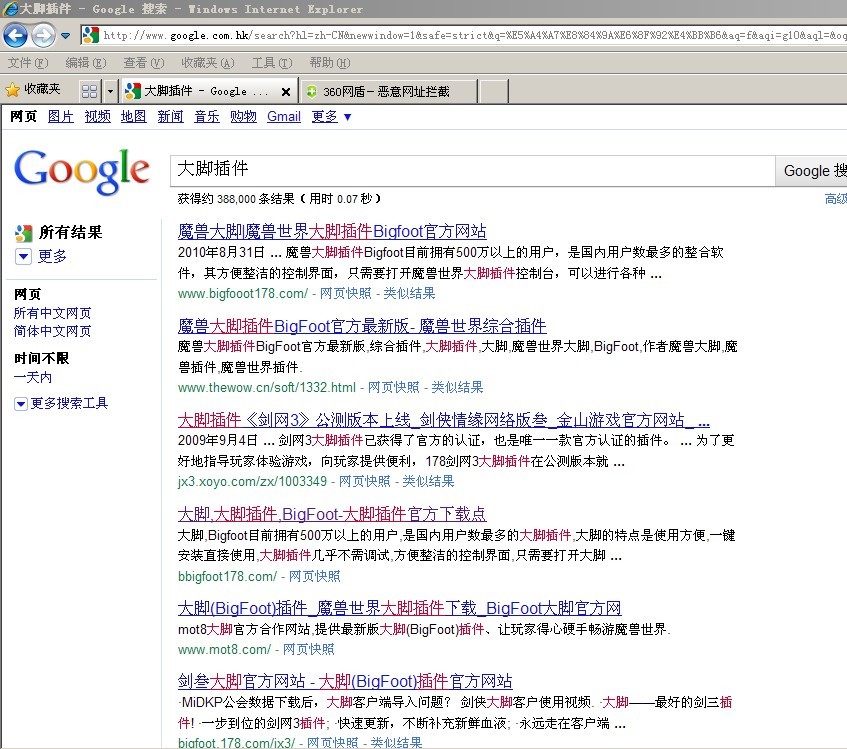Expand the tab list dropdown arrow
This screenshot has width=847, height=749.
(x=110, y=91)
